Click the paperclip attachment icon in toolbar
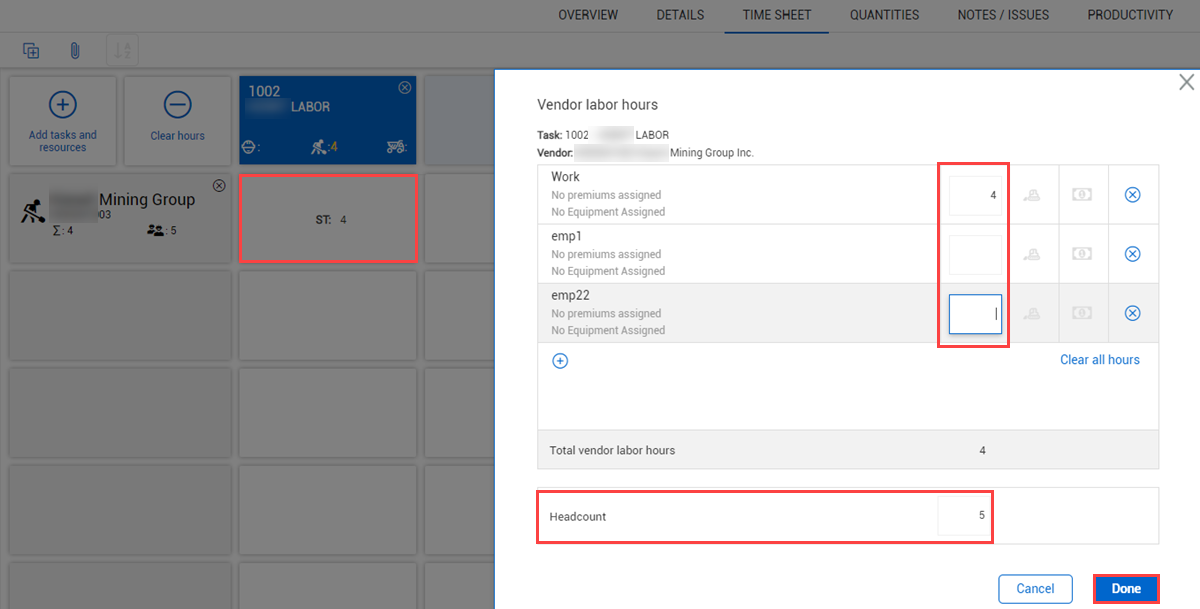 tap(74, 50)
